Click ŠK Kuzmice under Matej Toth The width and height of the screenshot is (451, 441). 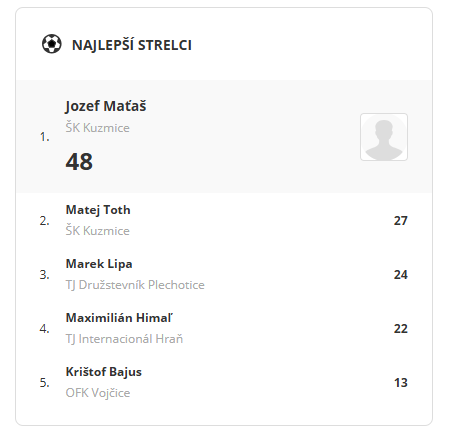coord(97,231)
